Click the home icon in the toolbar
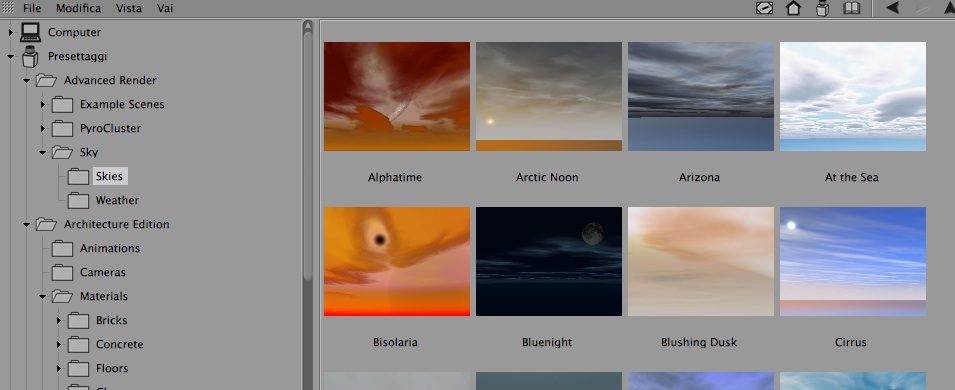Image resolution: width=955 pixels, height=390 pixels. (x=793, y=8)
